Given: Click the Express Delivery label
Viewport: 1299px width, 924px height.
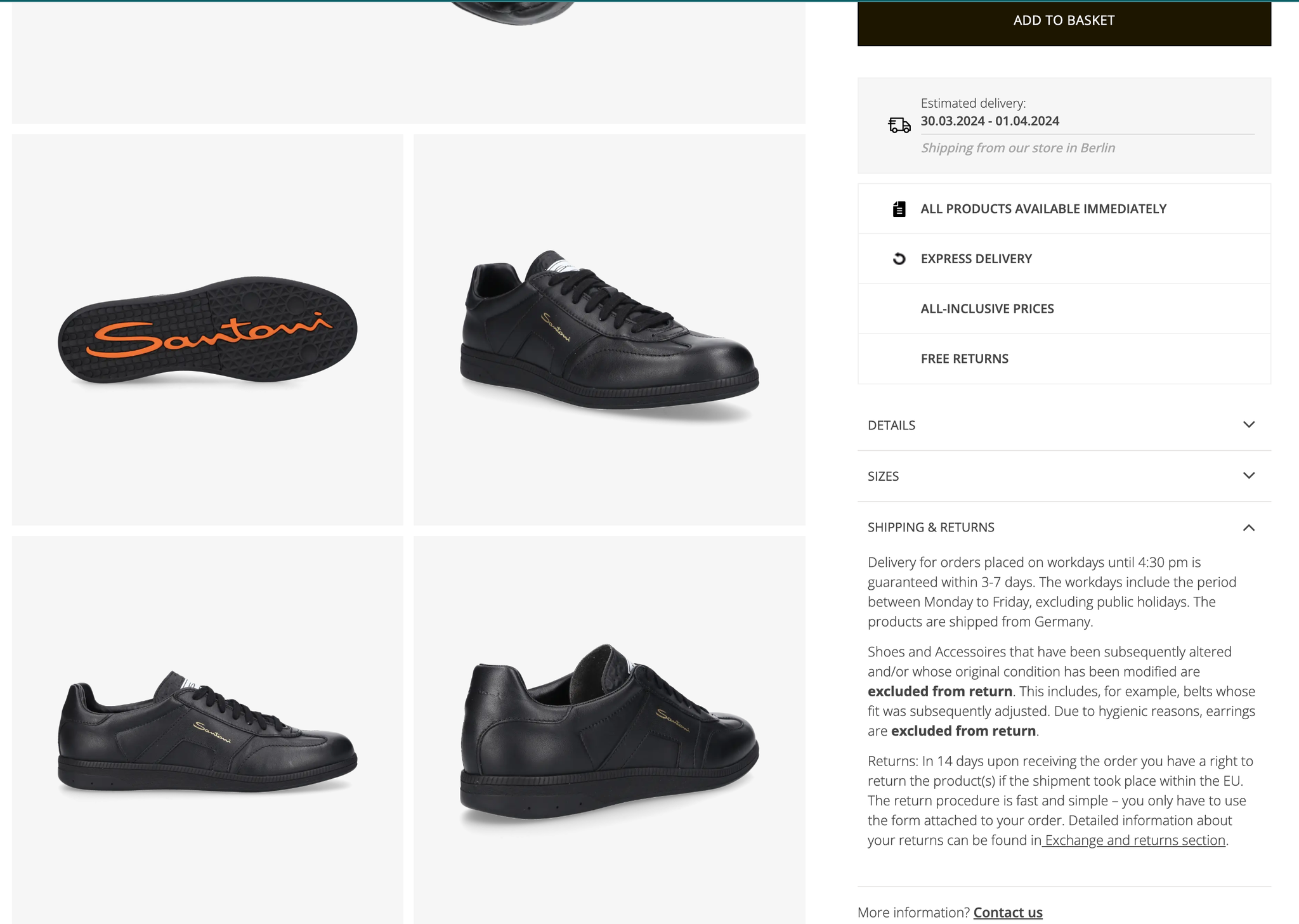Looking at the screenshot, I should point(976,259).
